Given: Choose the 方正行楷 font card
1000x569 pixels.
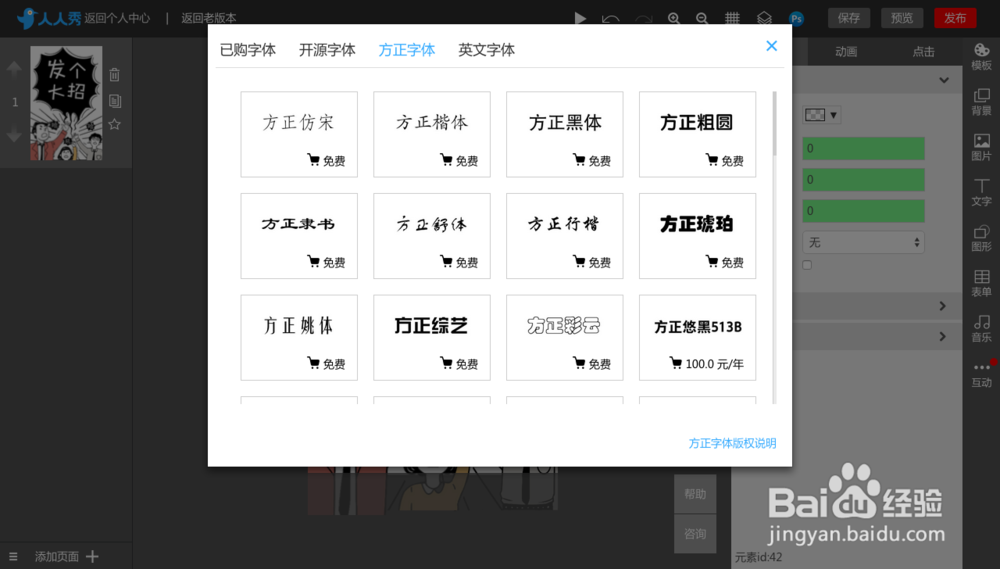Looking at the screenshot, I should [x=564, y=236].
